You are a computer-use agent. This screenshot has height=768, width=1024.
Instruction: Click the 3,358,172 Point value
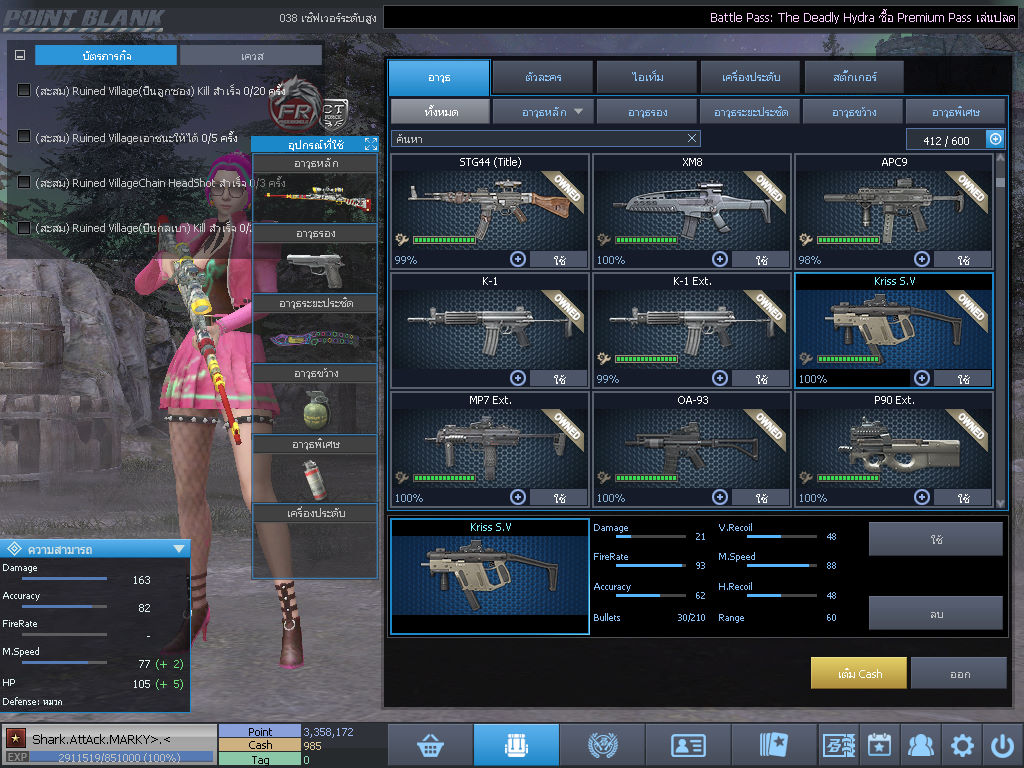pos(328,731)
